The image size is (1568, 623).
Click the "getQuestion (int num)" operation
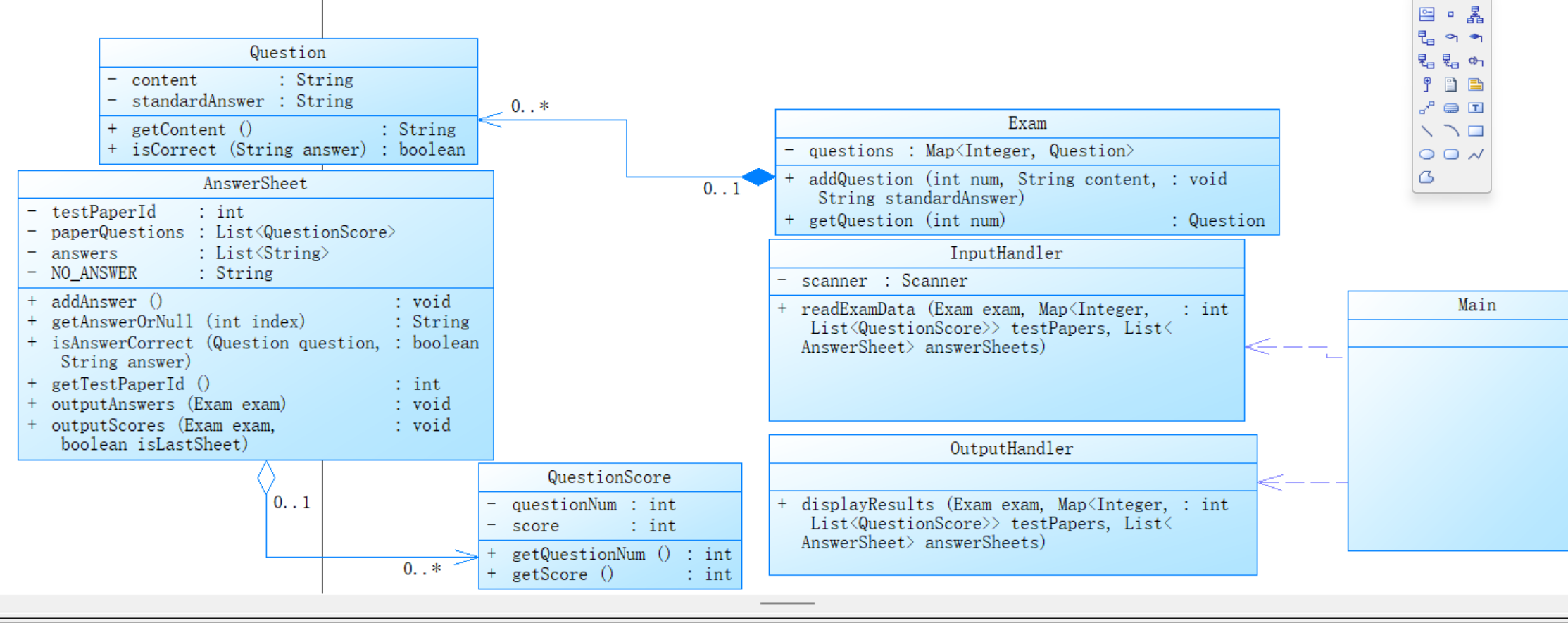(x=1024, y=221)
